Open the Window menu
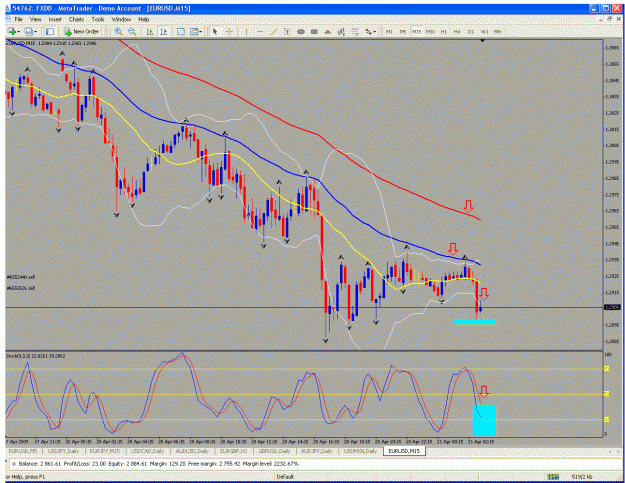This screenshot has width=625, height=483. (x=121, y=19)
